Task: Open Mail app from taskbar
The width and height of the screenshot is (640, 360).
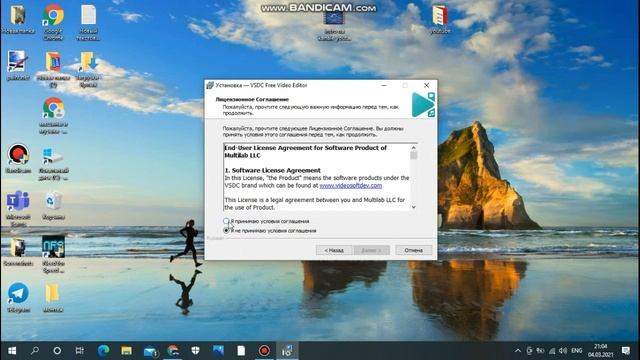Action: click(150, 351)
